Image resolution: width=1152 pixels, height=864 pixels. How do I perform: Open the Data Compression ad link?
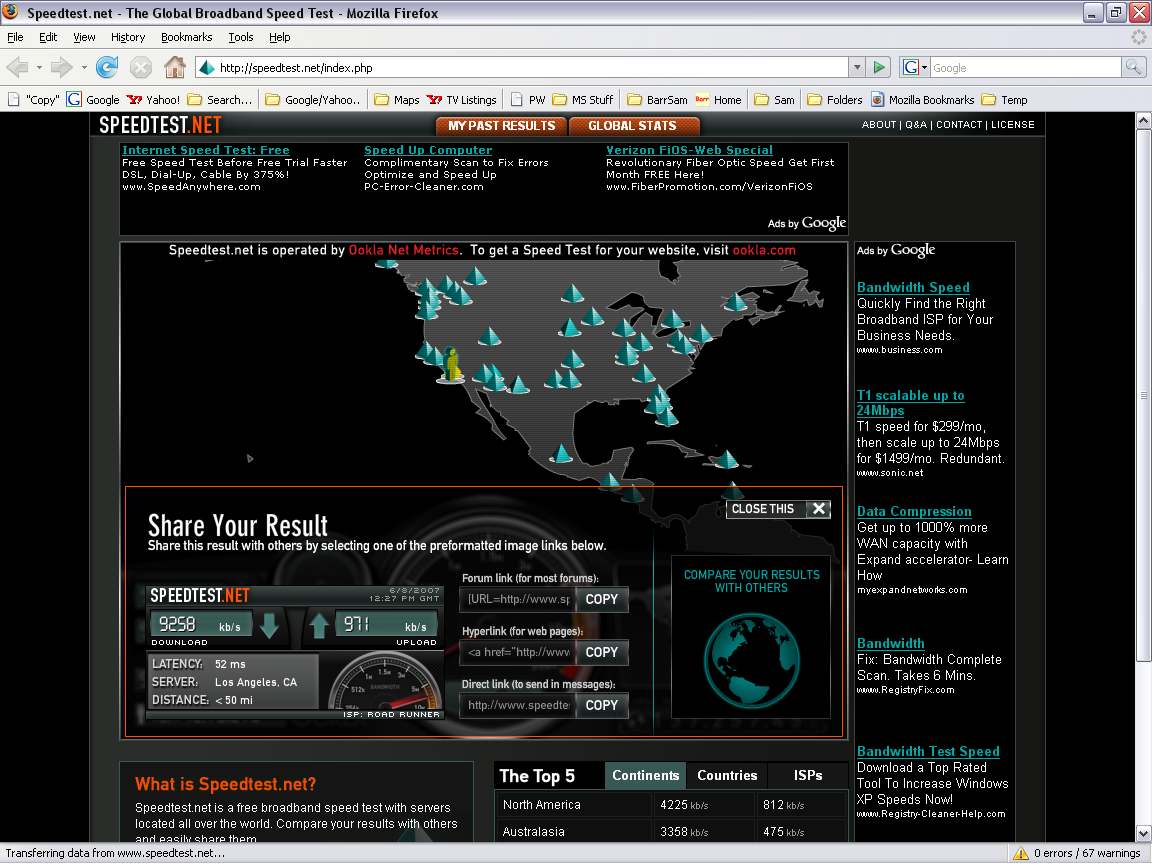(x=914, y=511)
